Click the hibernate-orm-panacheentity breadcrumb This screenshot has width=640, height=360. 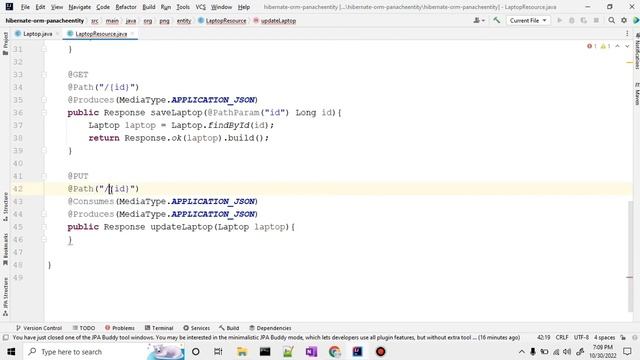coord(44,20)
